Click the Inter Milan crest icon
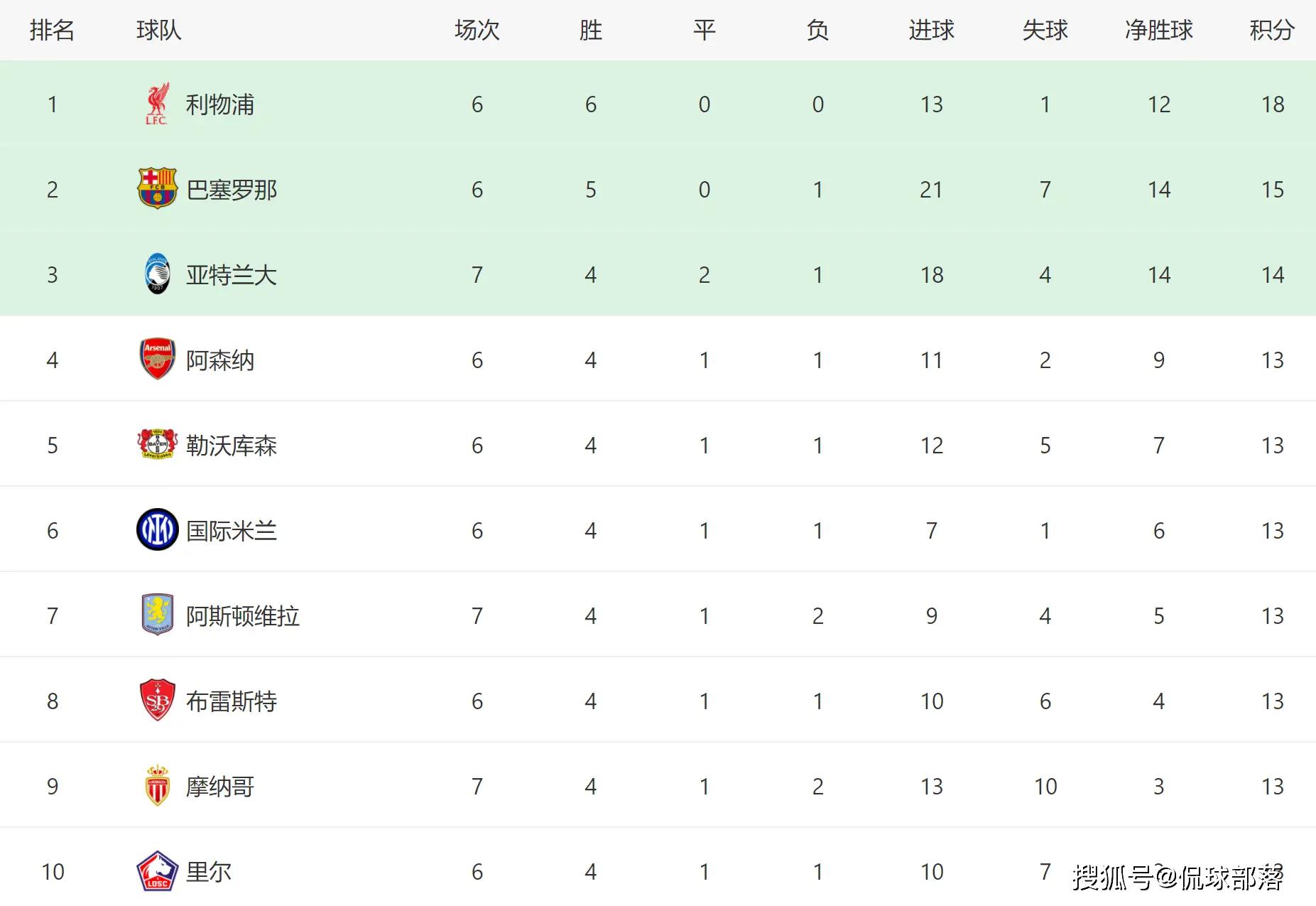 (157, 530)
